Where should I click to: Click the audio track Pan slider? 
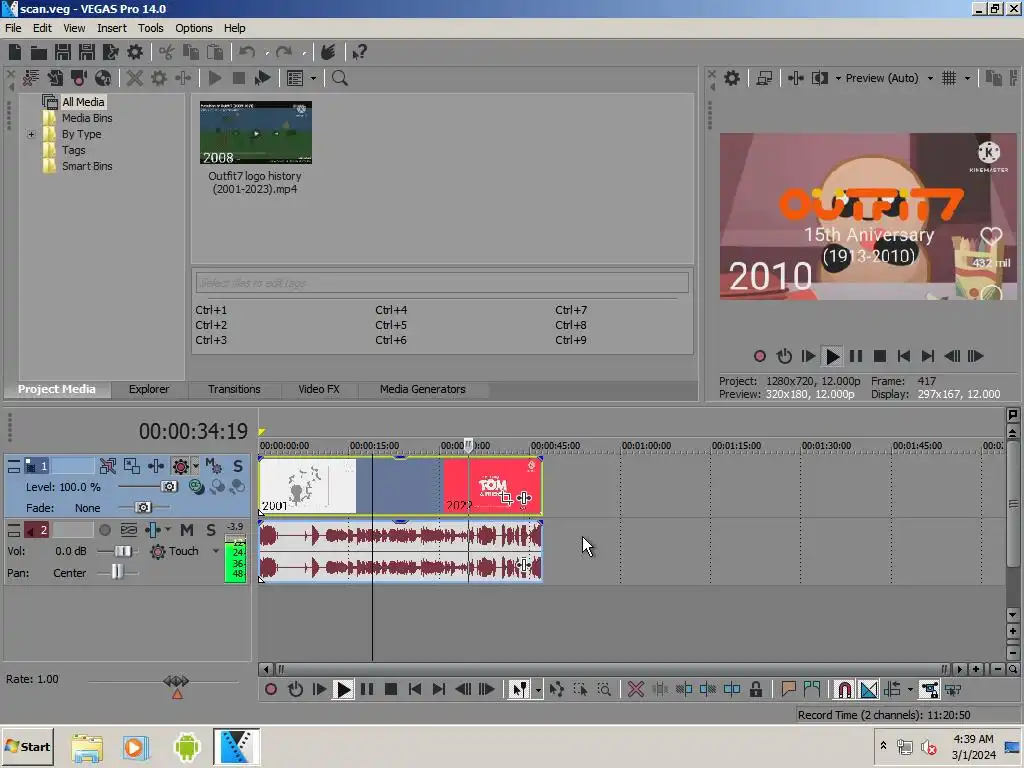[x=118, y=573]
